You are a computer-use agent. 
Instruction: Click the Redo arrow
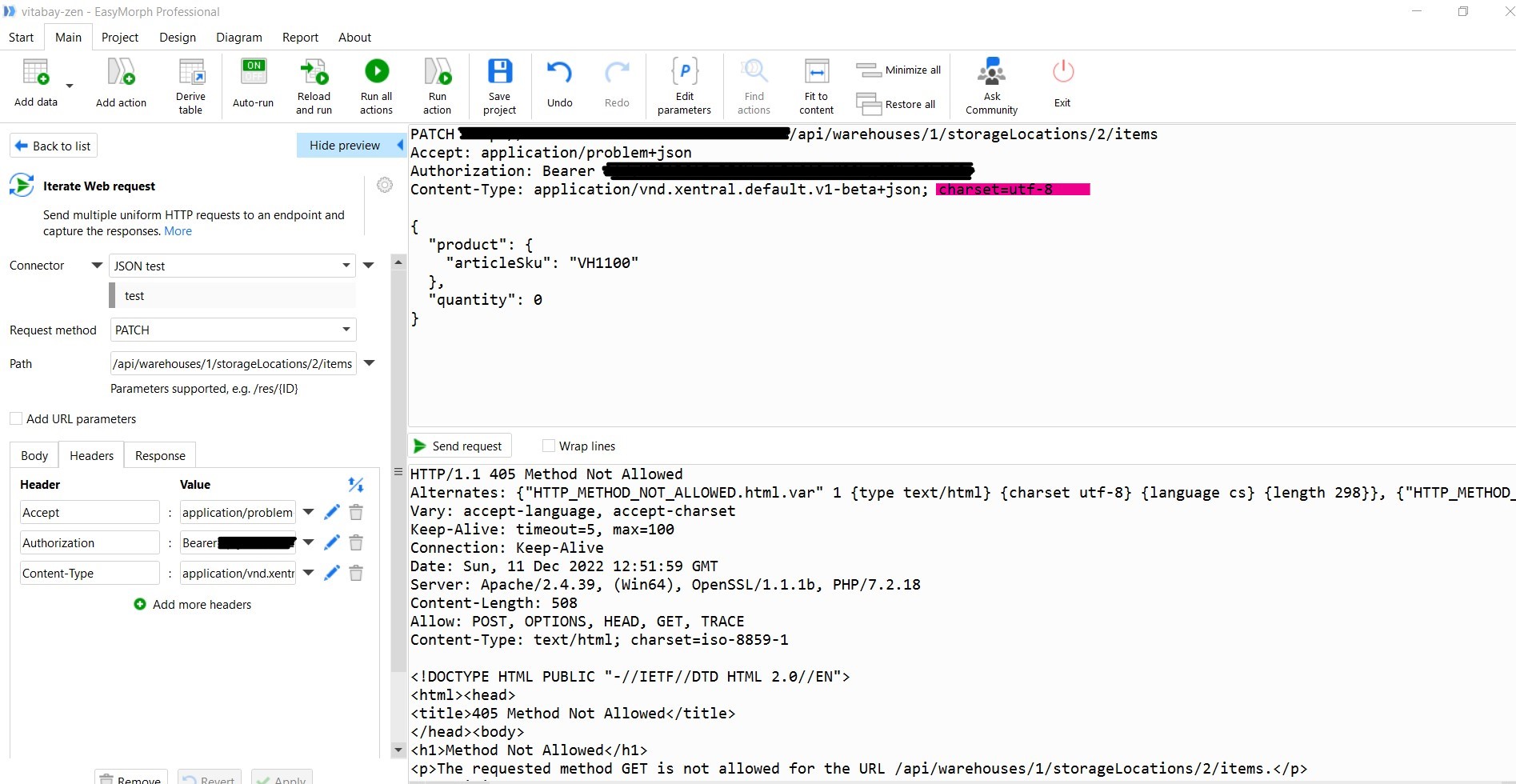617,73
